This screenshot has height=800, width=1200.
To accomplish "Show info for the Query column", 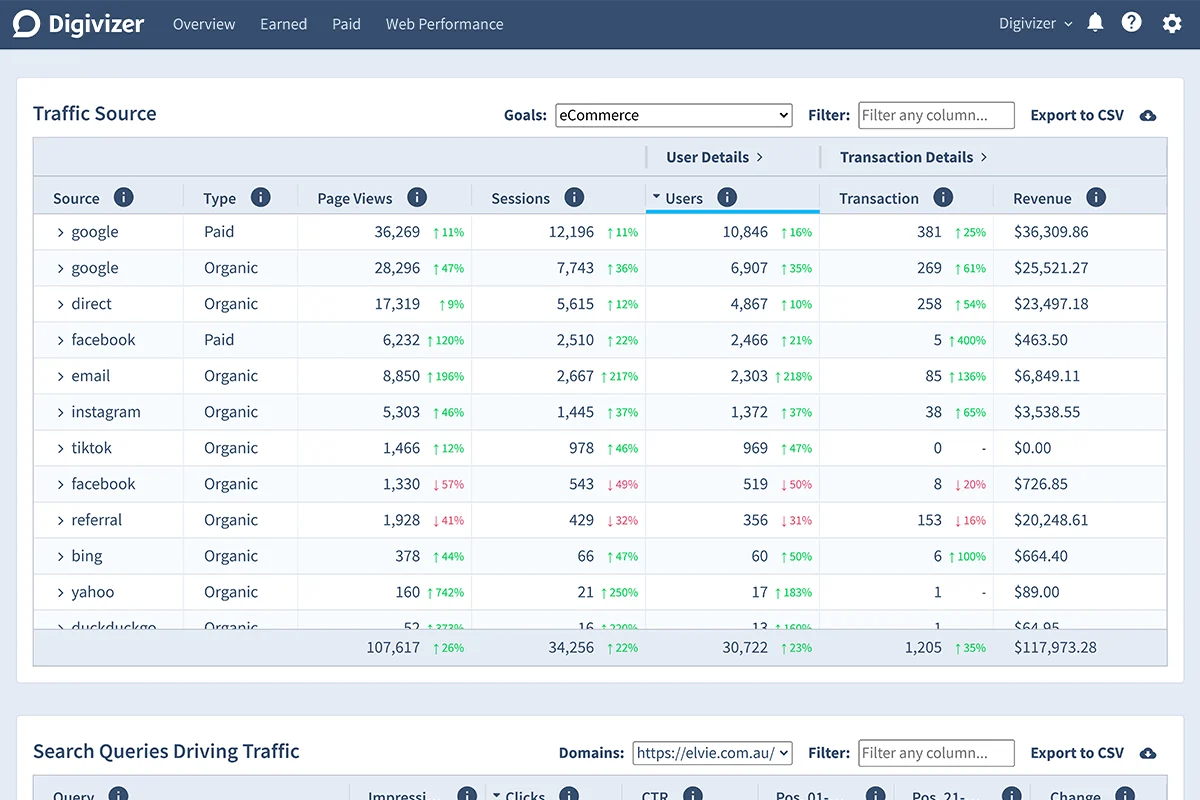I will coord(118,794).
